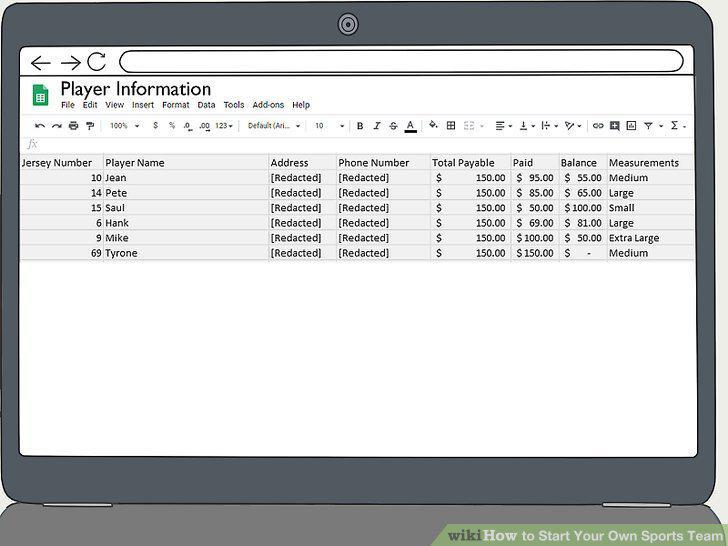Open the fill color bucket icon
The height and width of the screenshot is (546, 728).
click(433, 124)
